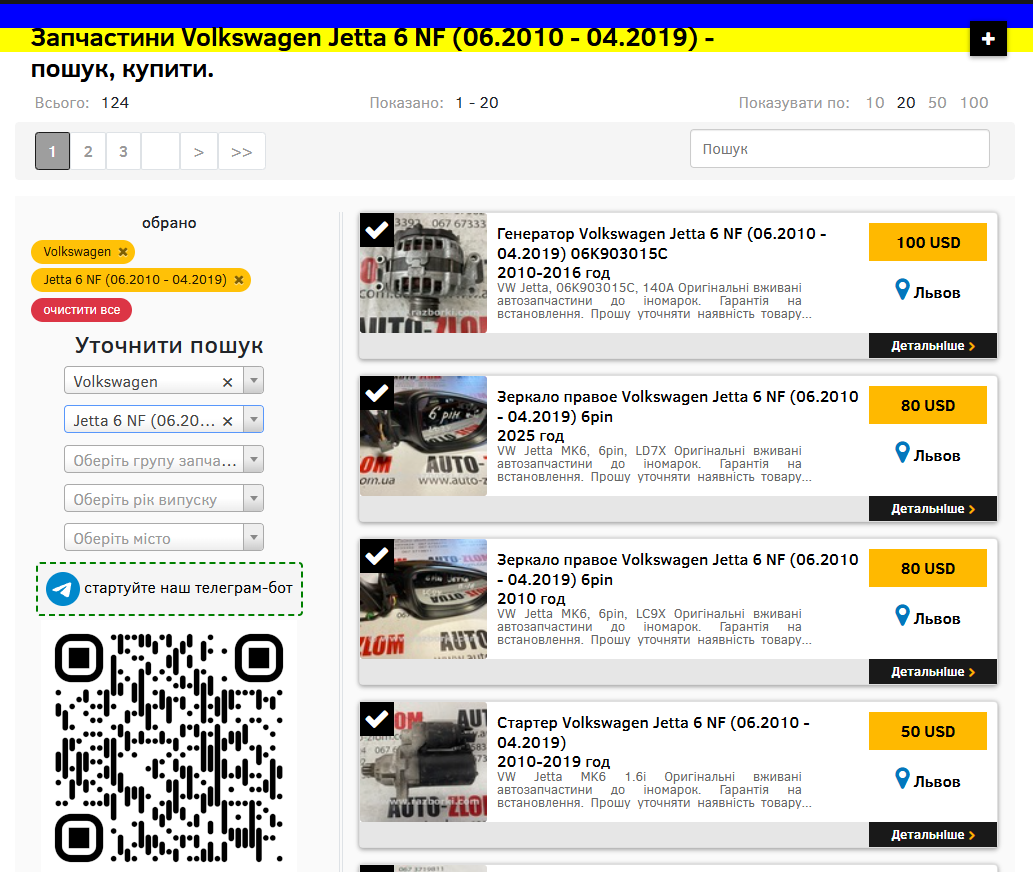1033x872 pixels.
Task: Go to the next page with > button
Action: pyautogui.click(x=199, y=151)
